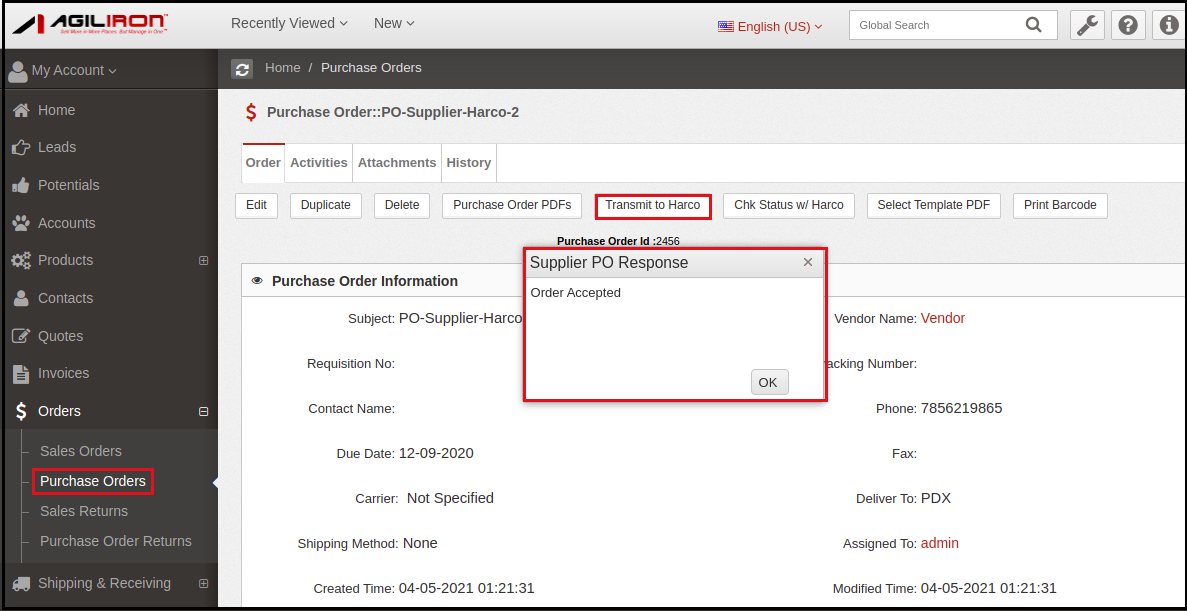Collapse the Orders submenu minus icon
This screenshot has width=1187, height=611.
(x=204, y=412)
